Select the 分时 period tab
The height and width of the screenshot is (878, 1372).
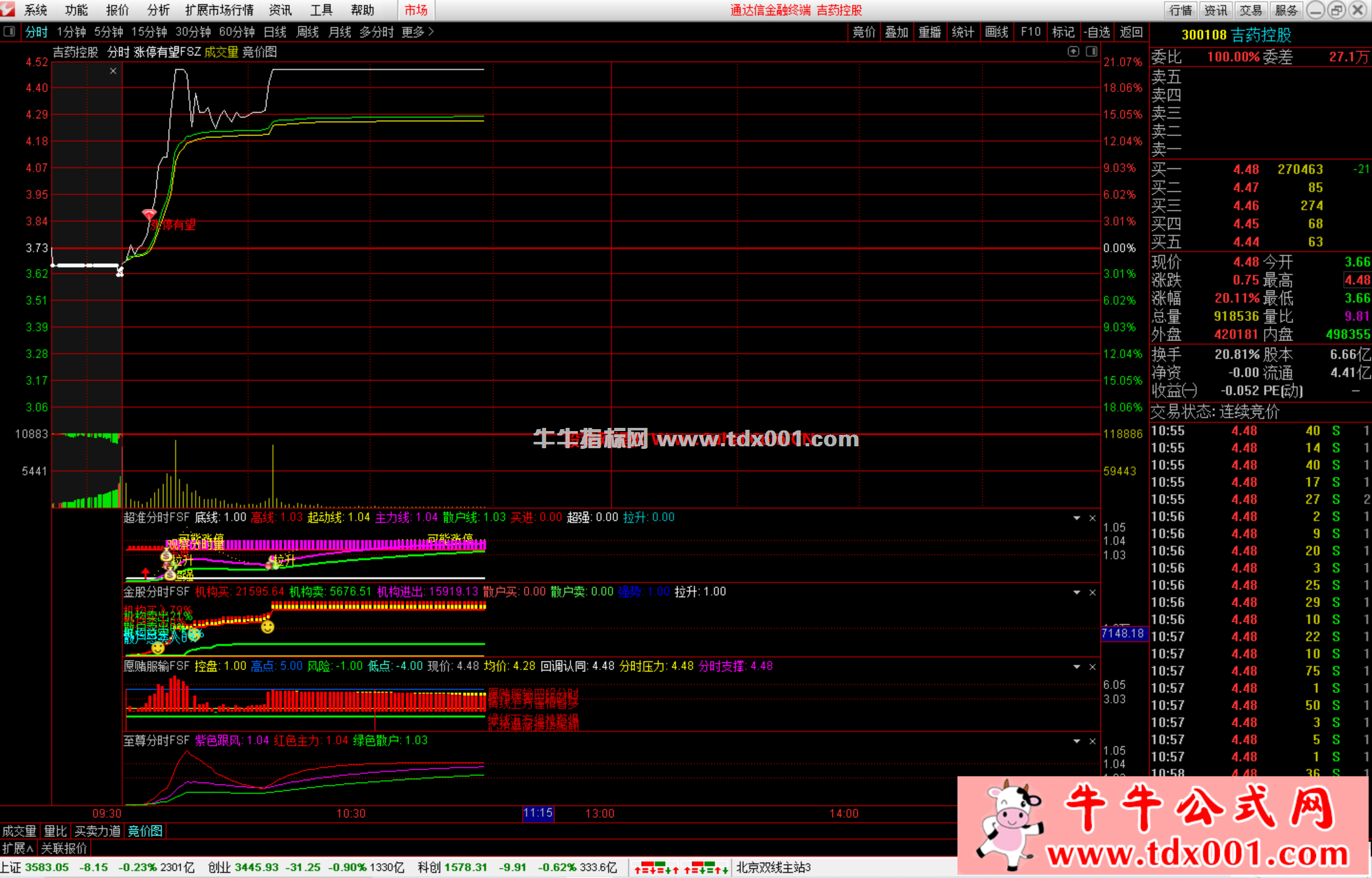click(x=36, y=32)
